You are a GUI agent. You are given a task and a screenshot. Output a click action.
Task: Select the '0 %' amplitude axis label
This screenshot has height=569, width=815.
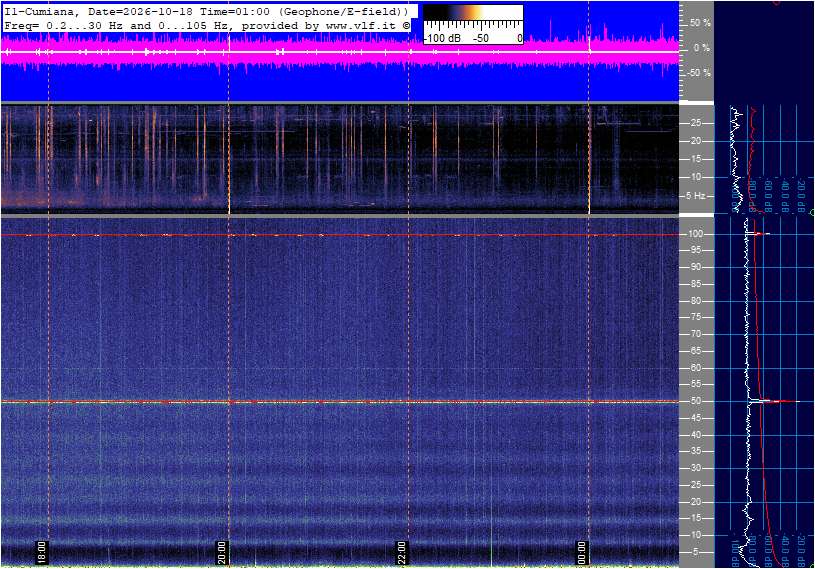click(701, 48)
